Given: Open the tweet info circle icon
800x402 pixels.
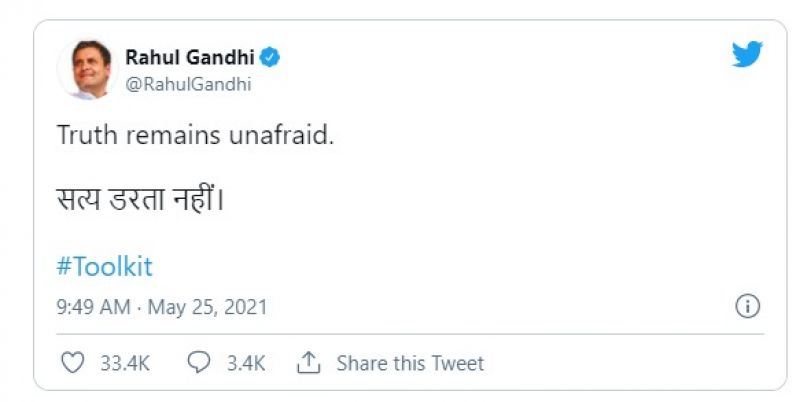Looking at the screenshot, I should [748, 306].
